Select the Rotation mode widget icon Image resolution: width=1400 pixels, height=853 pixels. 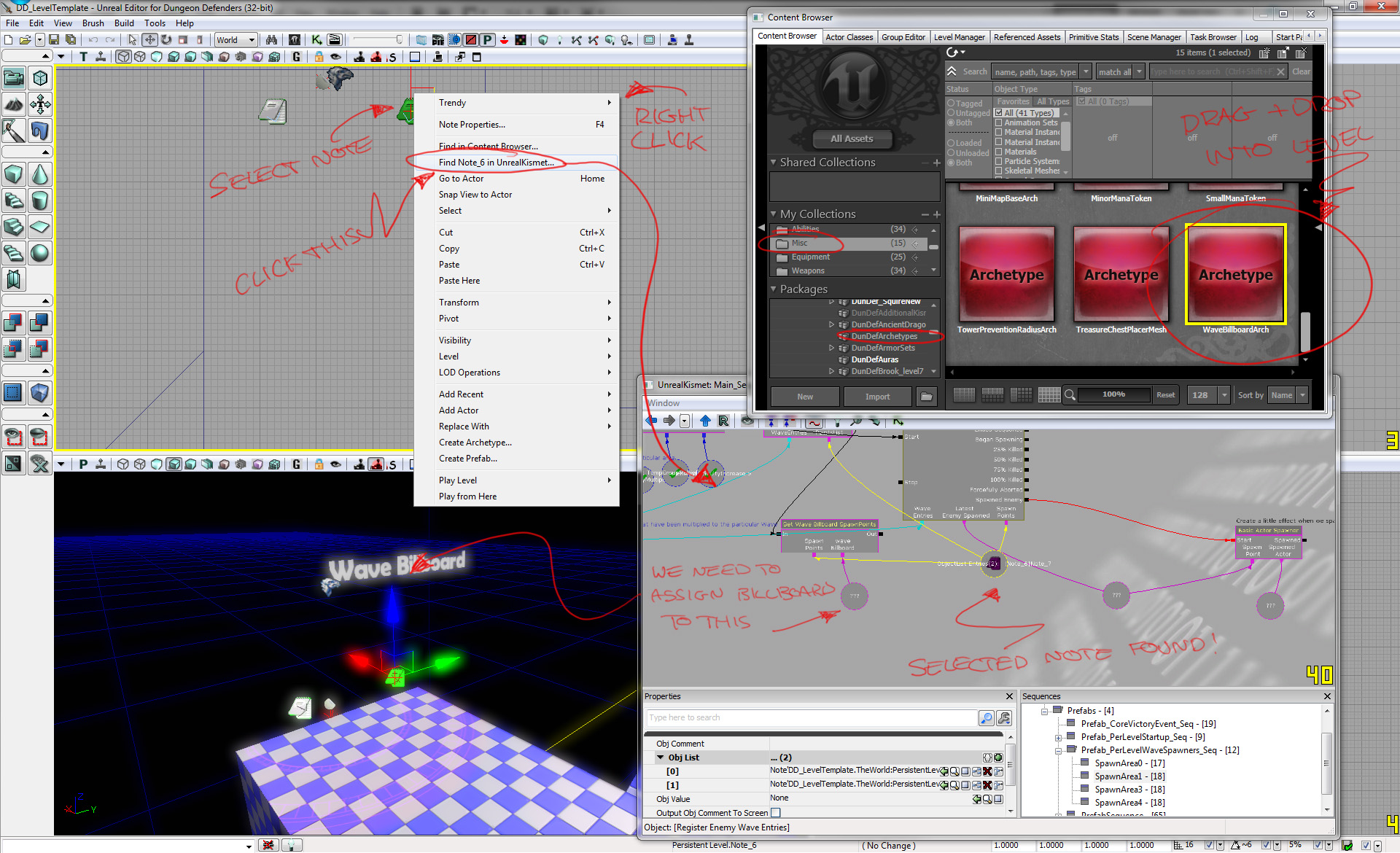click(x=166, y=40)
